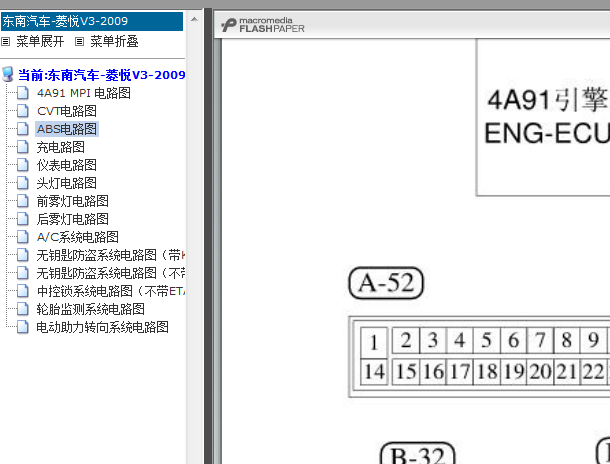The width and height of the screenshot is (610, 464).
Task: Click the page icon beside 头灯电路图
Action: [x=23, y=183]
